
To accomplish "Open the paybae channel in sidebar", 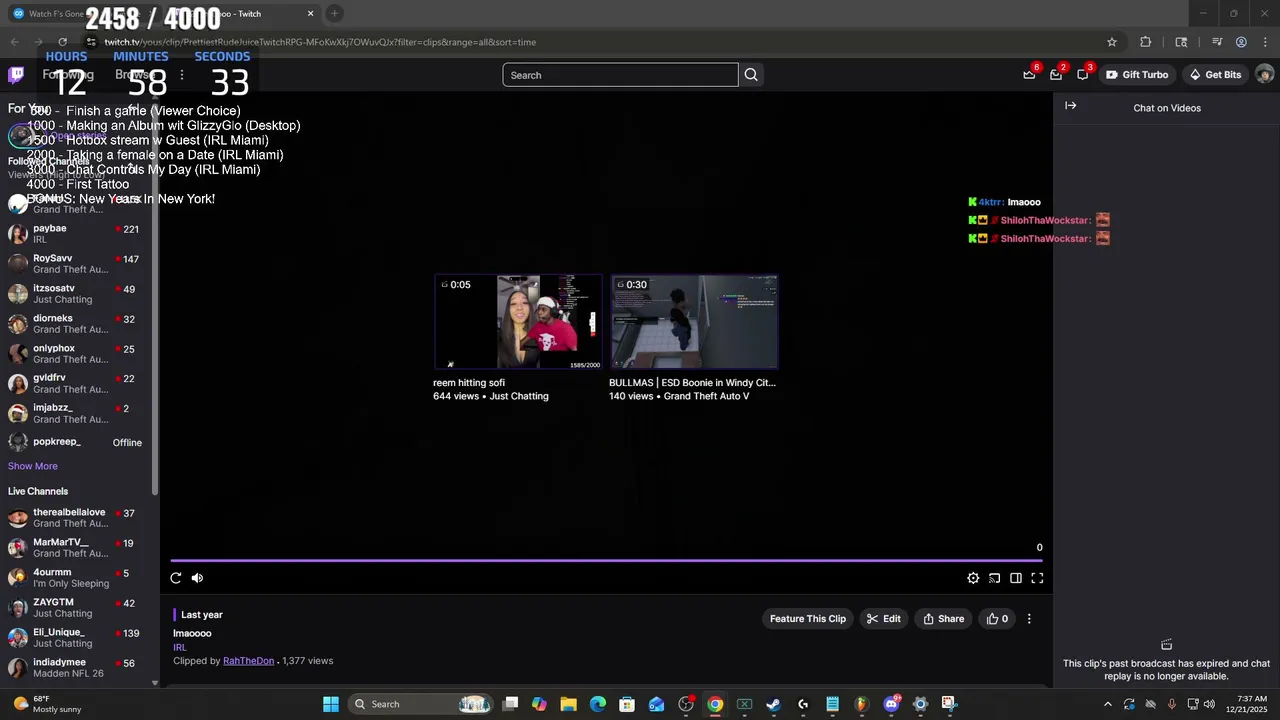I will coord(78,234).
